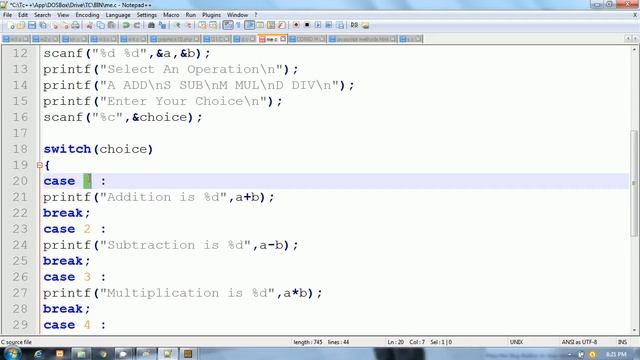Screen dimensions: 640x360
Task: Open the user-defined language icon
Action: point(260,25)
